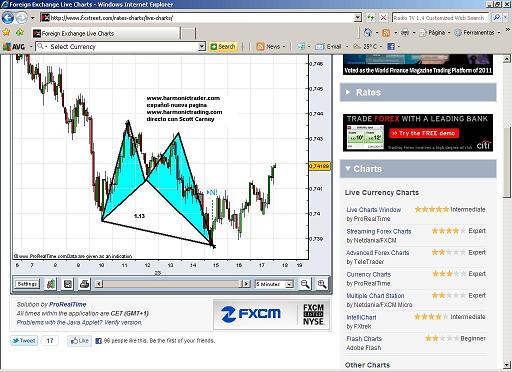Click the RSS feeds icon in command bar
The height and width of the screenshot is (372, 512).
tap(386, 33)
